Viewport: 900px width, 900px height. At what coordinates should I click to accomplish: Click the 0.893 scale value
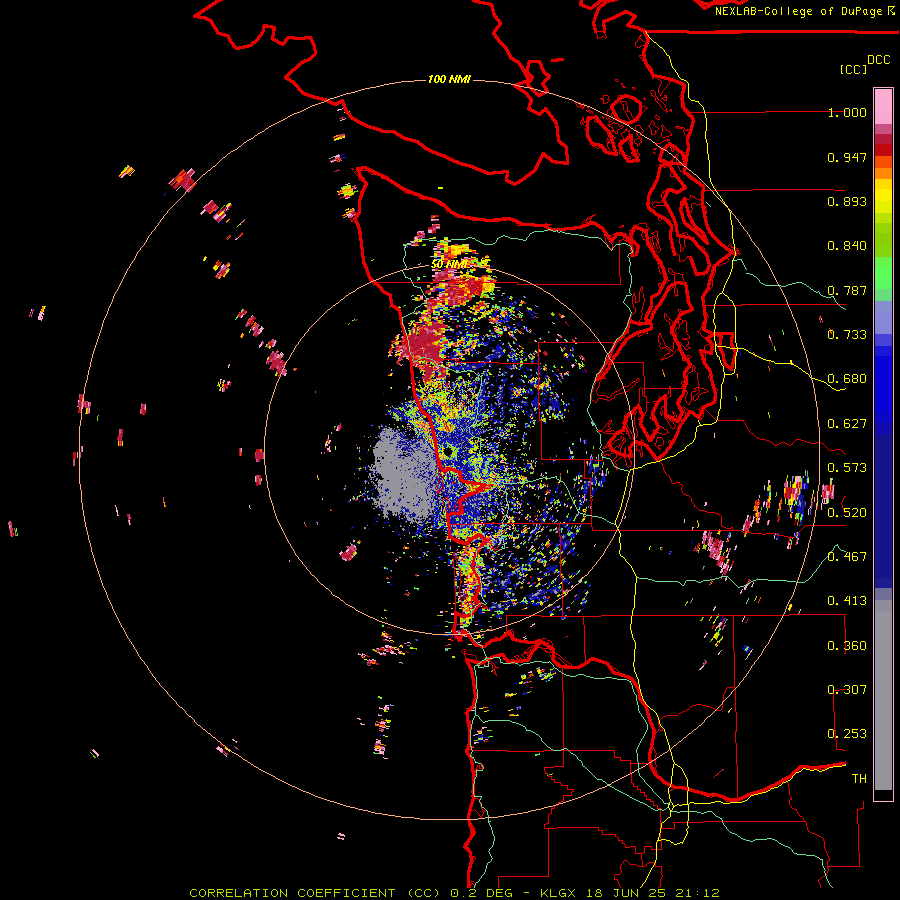[847, 201]
